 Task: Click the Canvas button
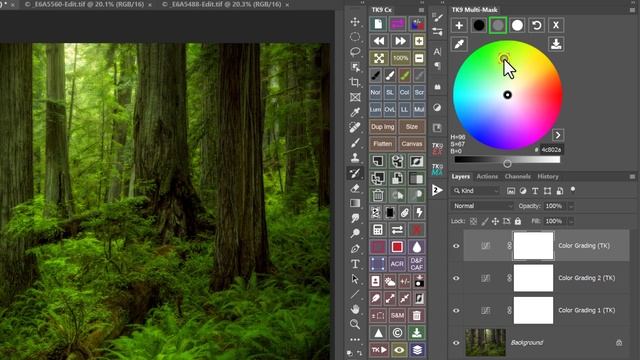pyautogui.click(x=412, y=144)
